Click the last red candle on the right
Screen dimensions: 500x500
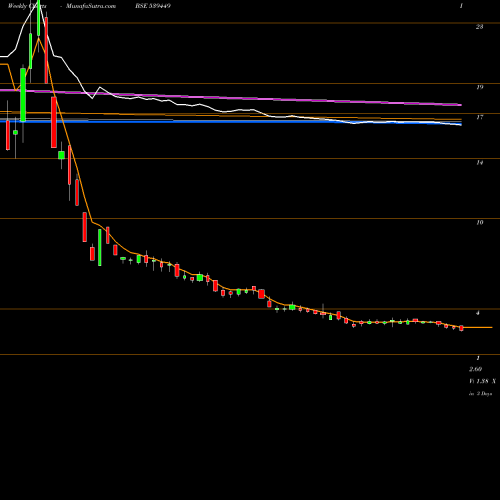pos(461,328)
